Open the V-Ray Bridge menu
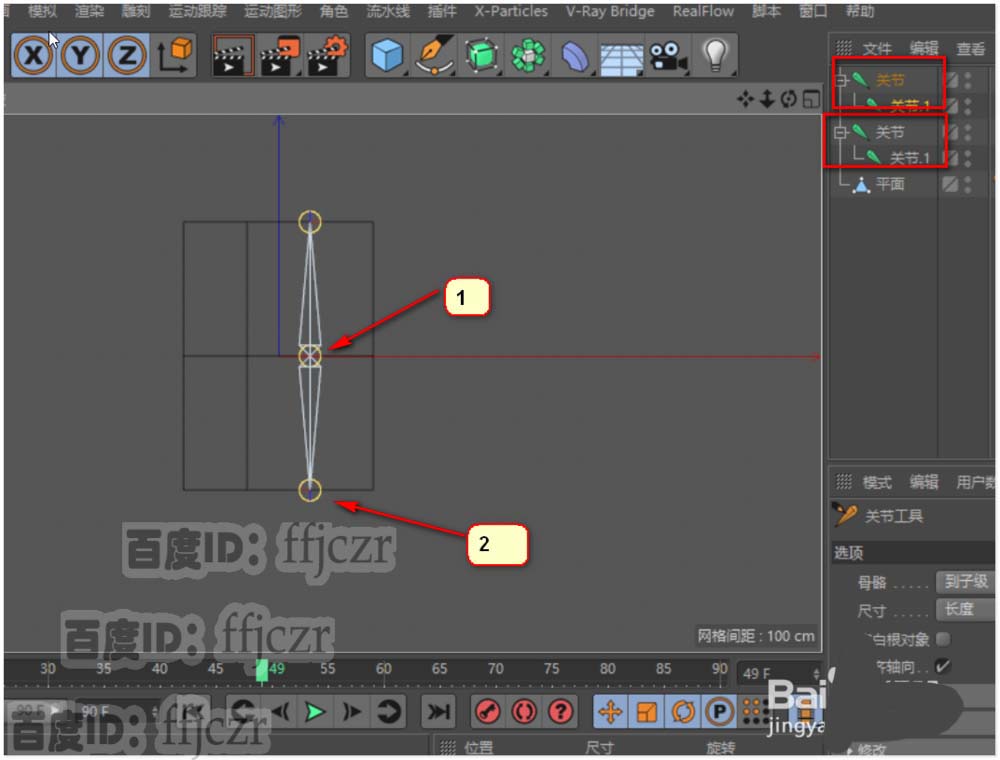 click(x=610, y=11)
